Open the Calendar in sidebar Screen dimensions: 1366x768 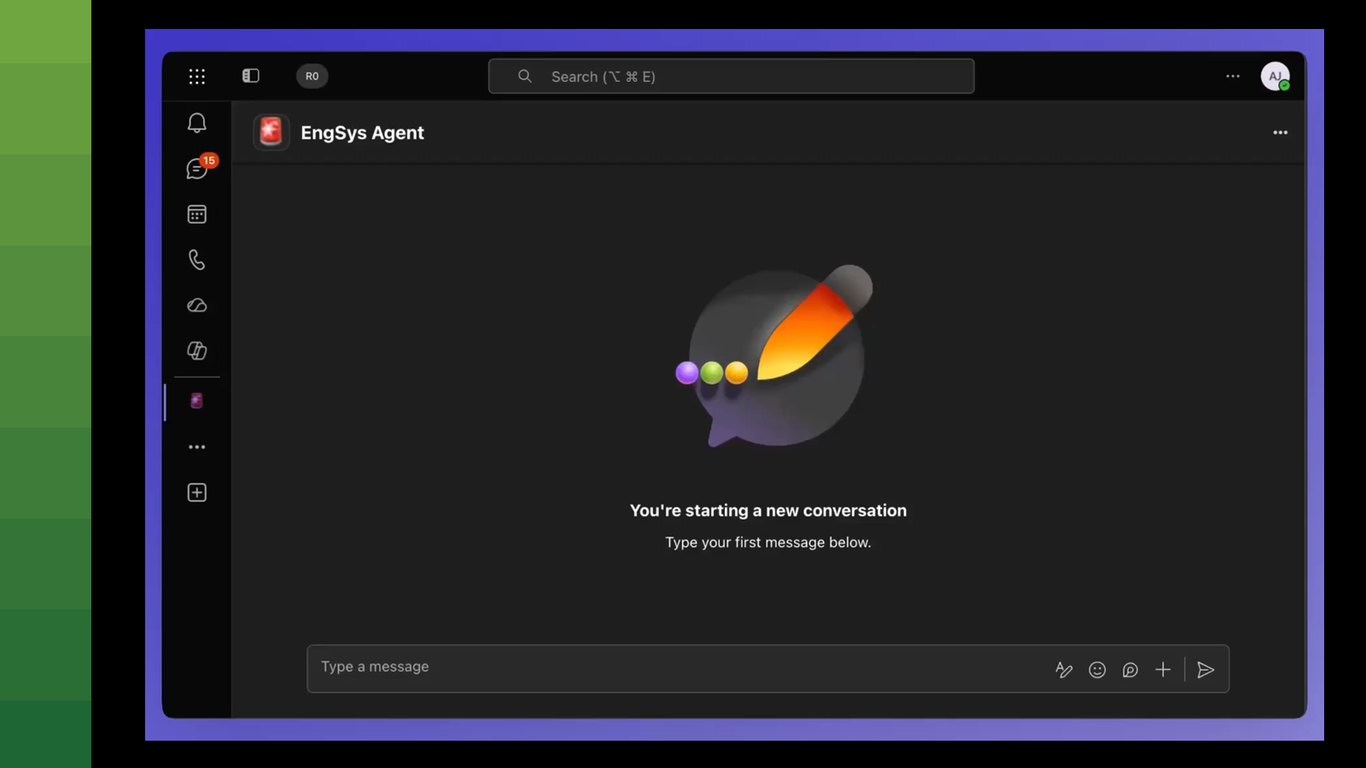[197, 214]
